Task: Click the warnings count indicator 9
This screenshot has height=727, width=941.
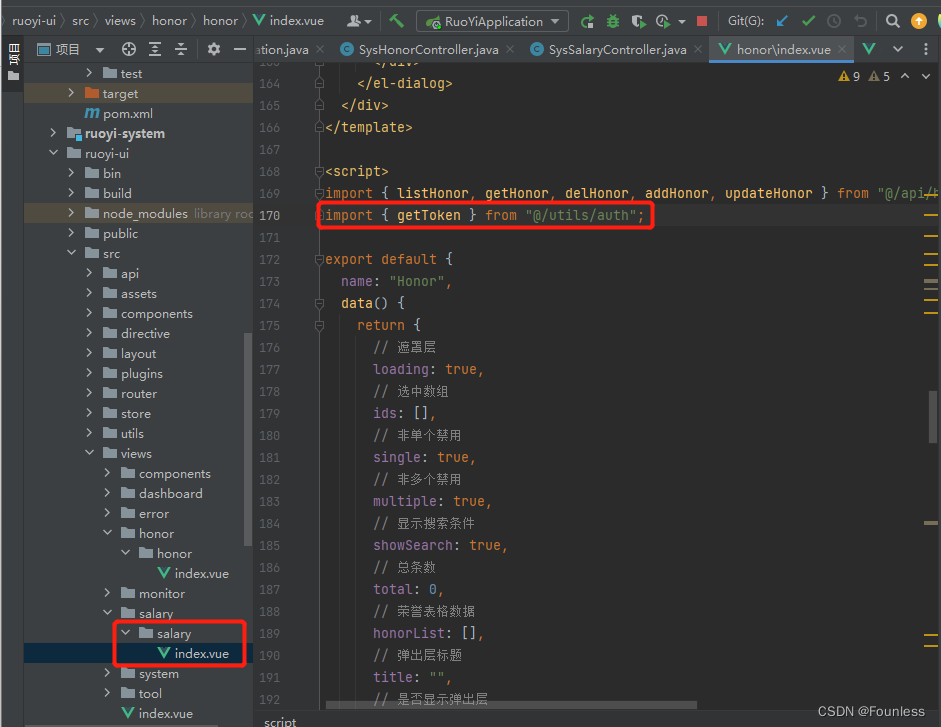Action: pos(849,76)
